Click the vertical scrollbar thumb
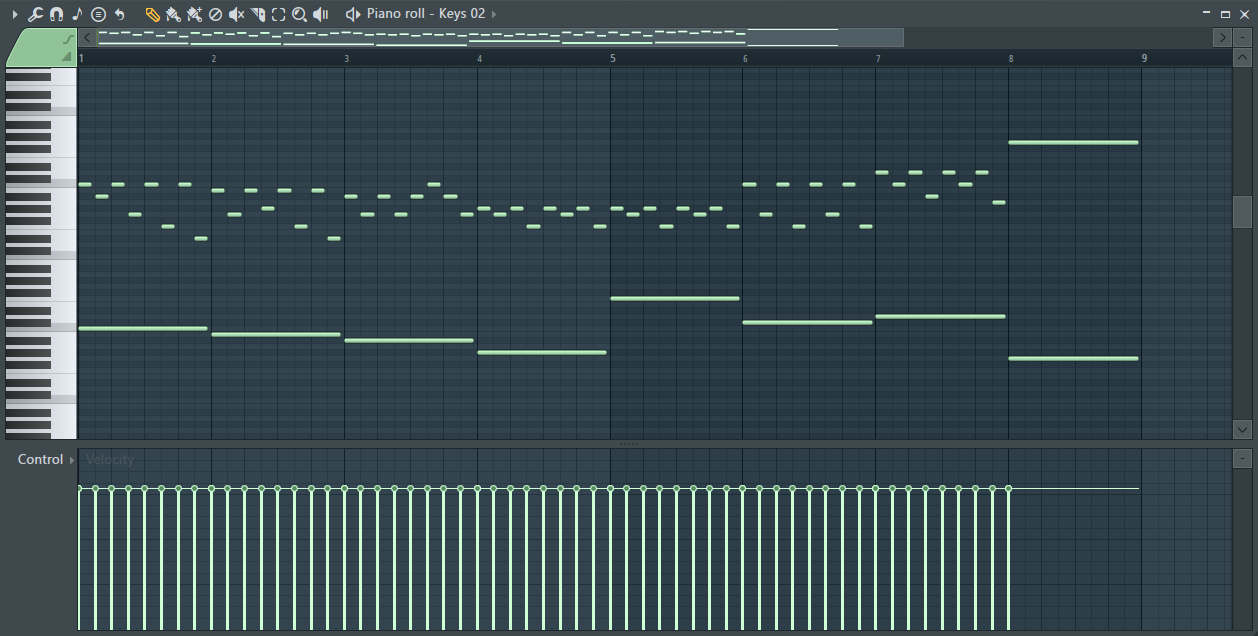The width and height of the screenshot is (1258, 636). [1242, 211]
